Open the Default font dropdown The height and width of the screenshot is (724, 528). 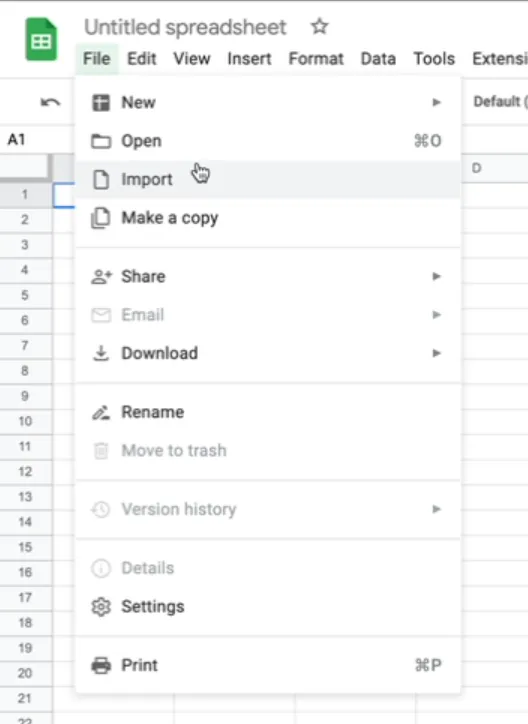(x=500, y=101)
